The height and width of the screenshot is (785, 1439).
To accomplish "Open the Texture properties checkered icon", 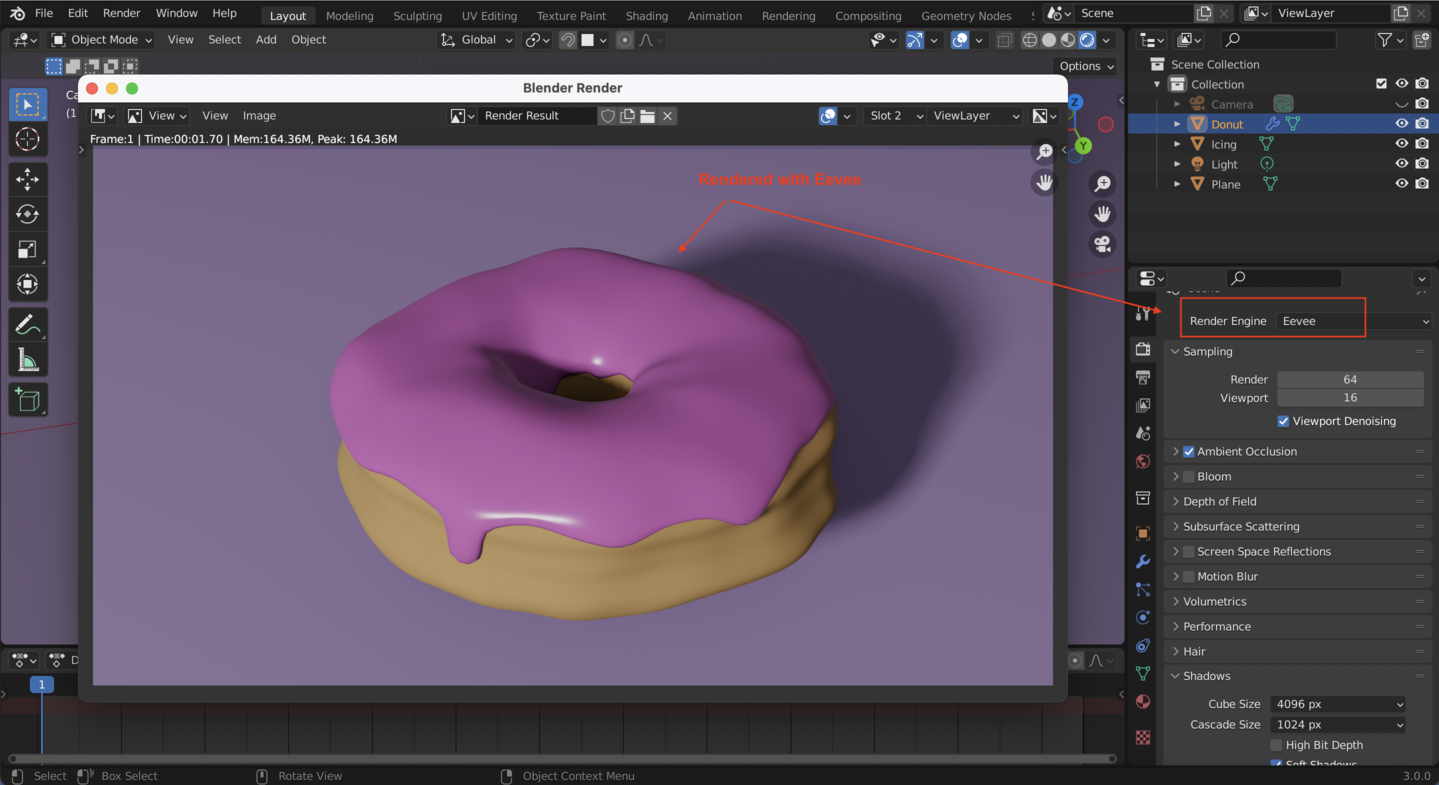I will 1142,737.
